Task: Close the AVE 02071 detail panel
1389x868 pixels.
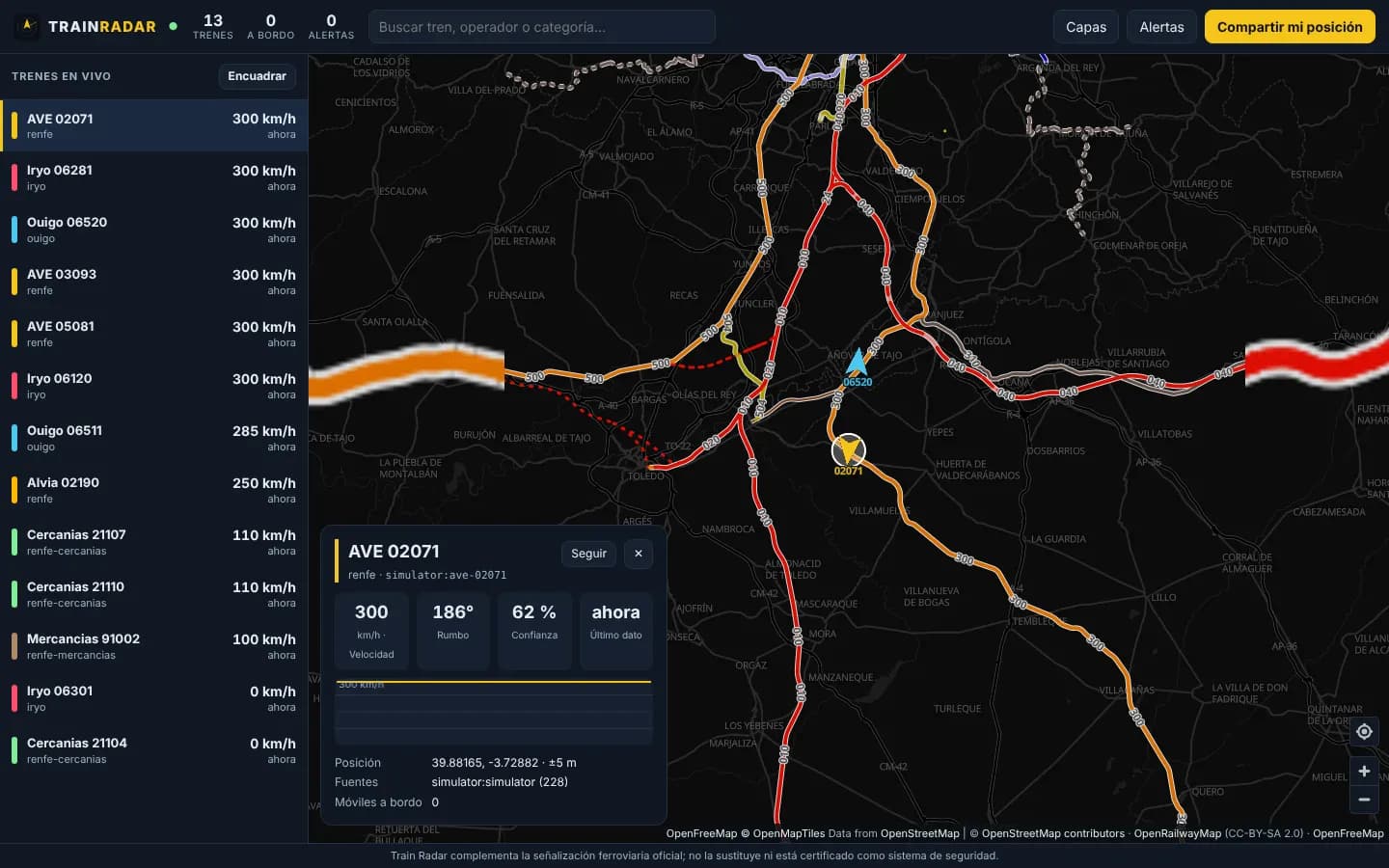Action: coord(639,554)
